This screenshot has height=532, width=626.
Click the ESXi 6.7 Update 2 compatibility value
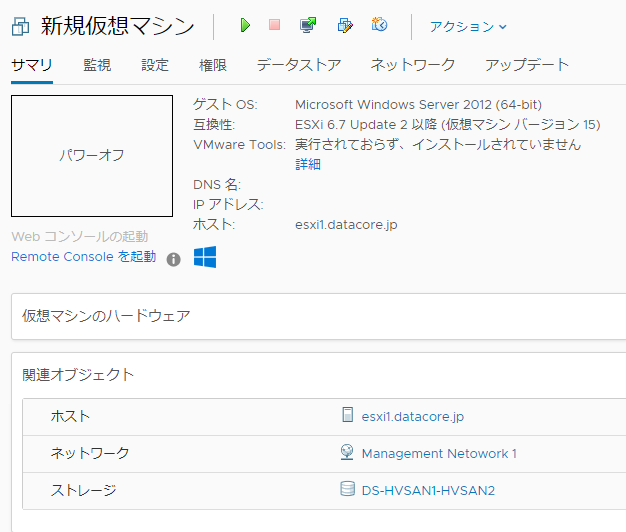(448, 125)
